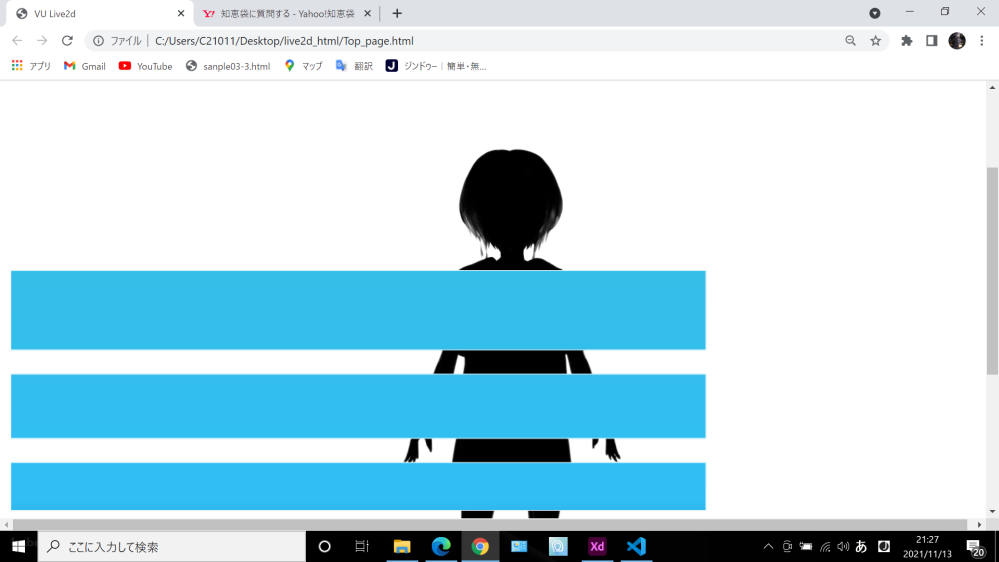The image size is (999, 562).
Task: Toggle the Japanese IME あ indicator
Action: pos(861,546)
